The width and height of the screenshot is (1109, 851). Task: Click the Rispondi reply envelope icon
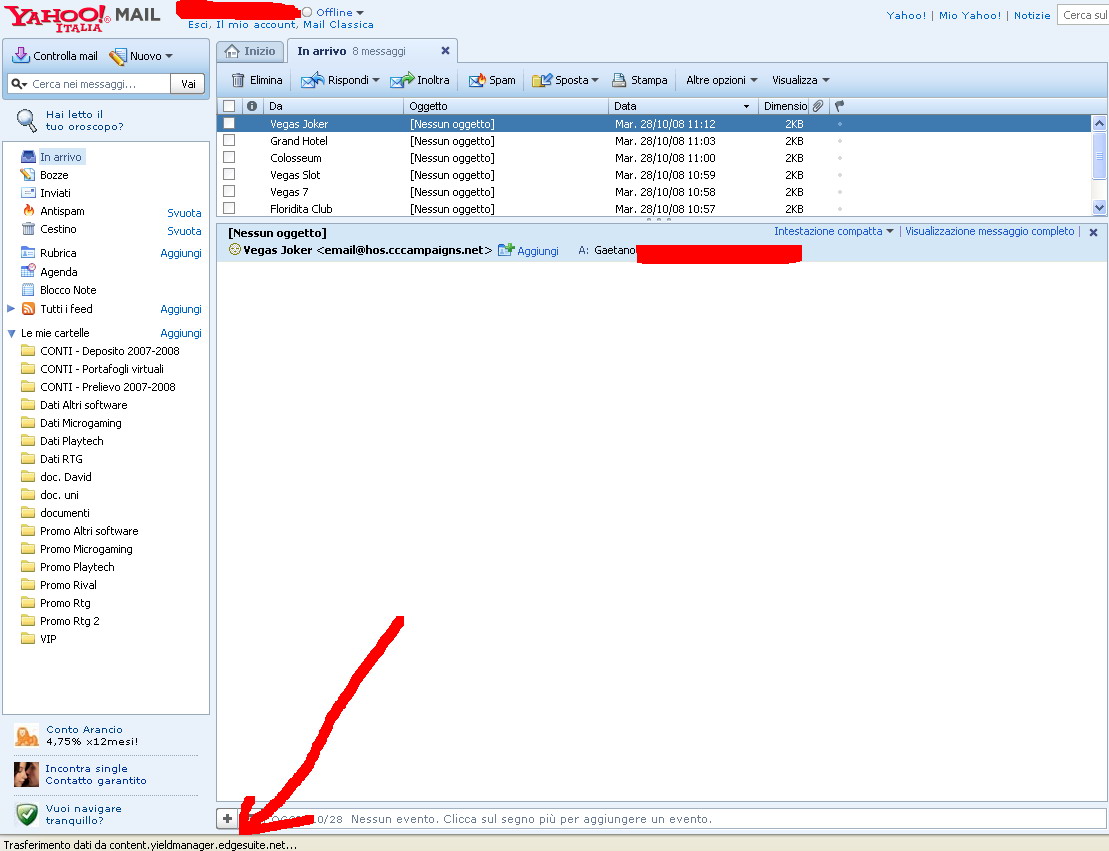click(312, 80)
